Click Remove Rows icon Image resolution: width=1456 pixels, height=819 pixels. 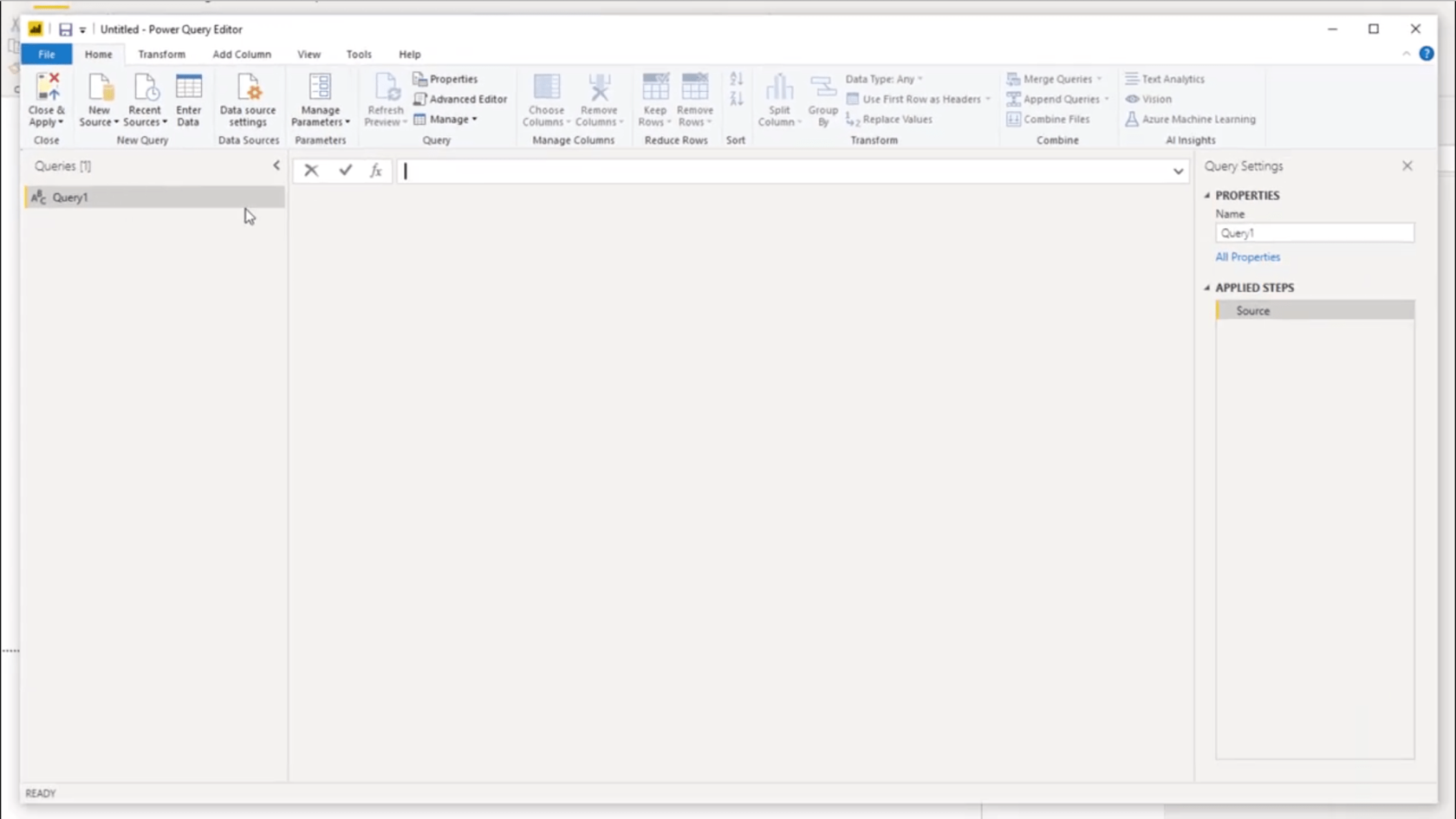tap(695, 87)
